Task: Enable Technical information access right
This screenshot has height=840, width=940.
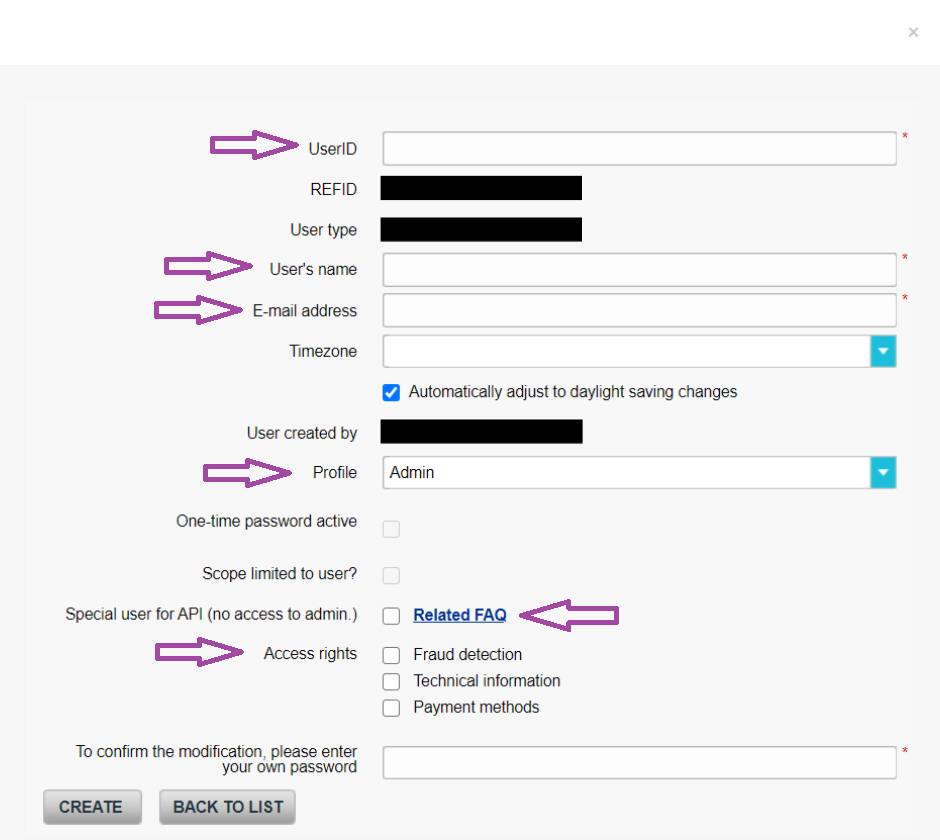Action: coord(391,682)
